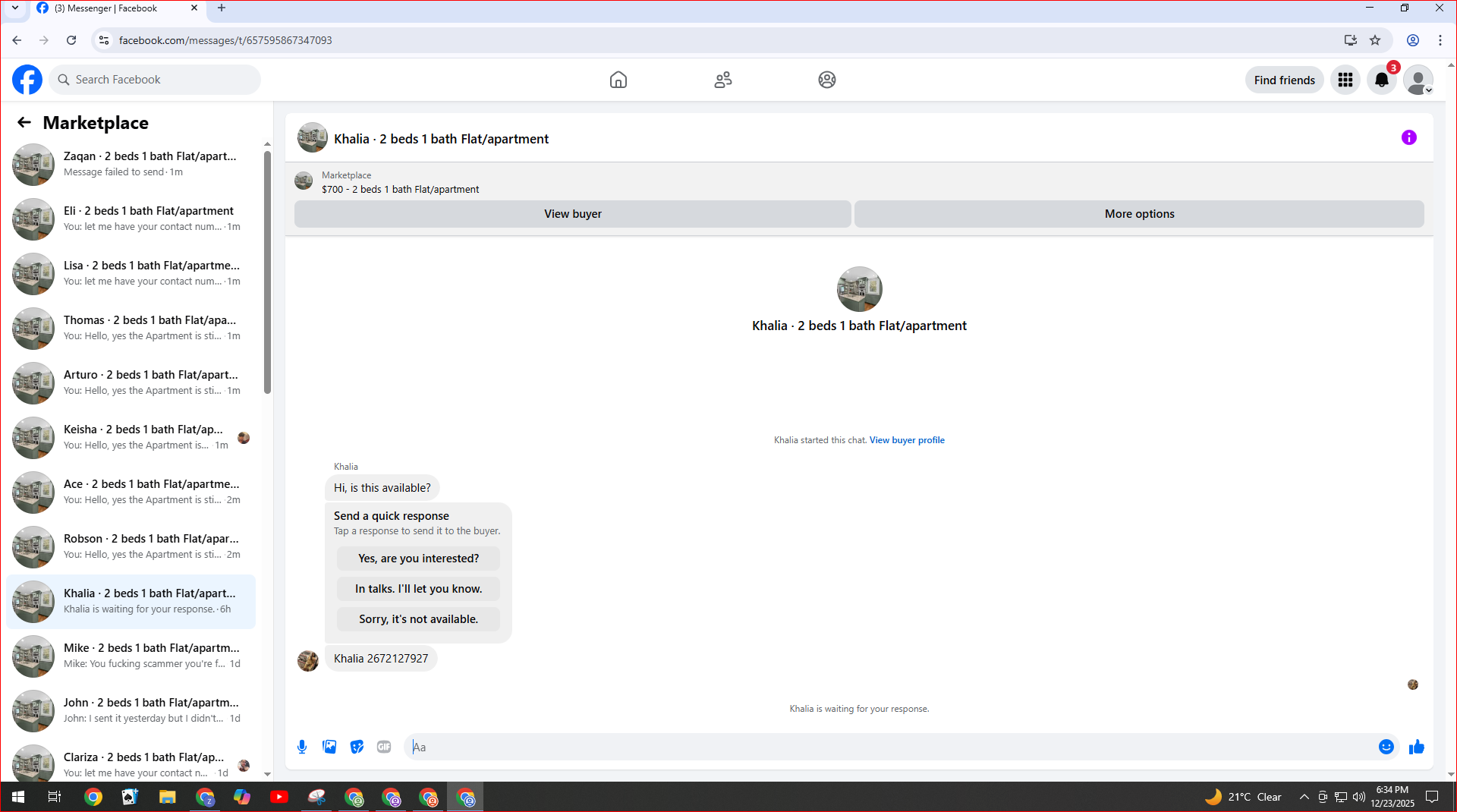Click the chat list scrollbar thumb
Viewport: 1457px width, 812px height.
click(x=267, y=272)
